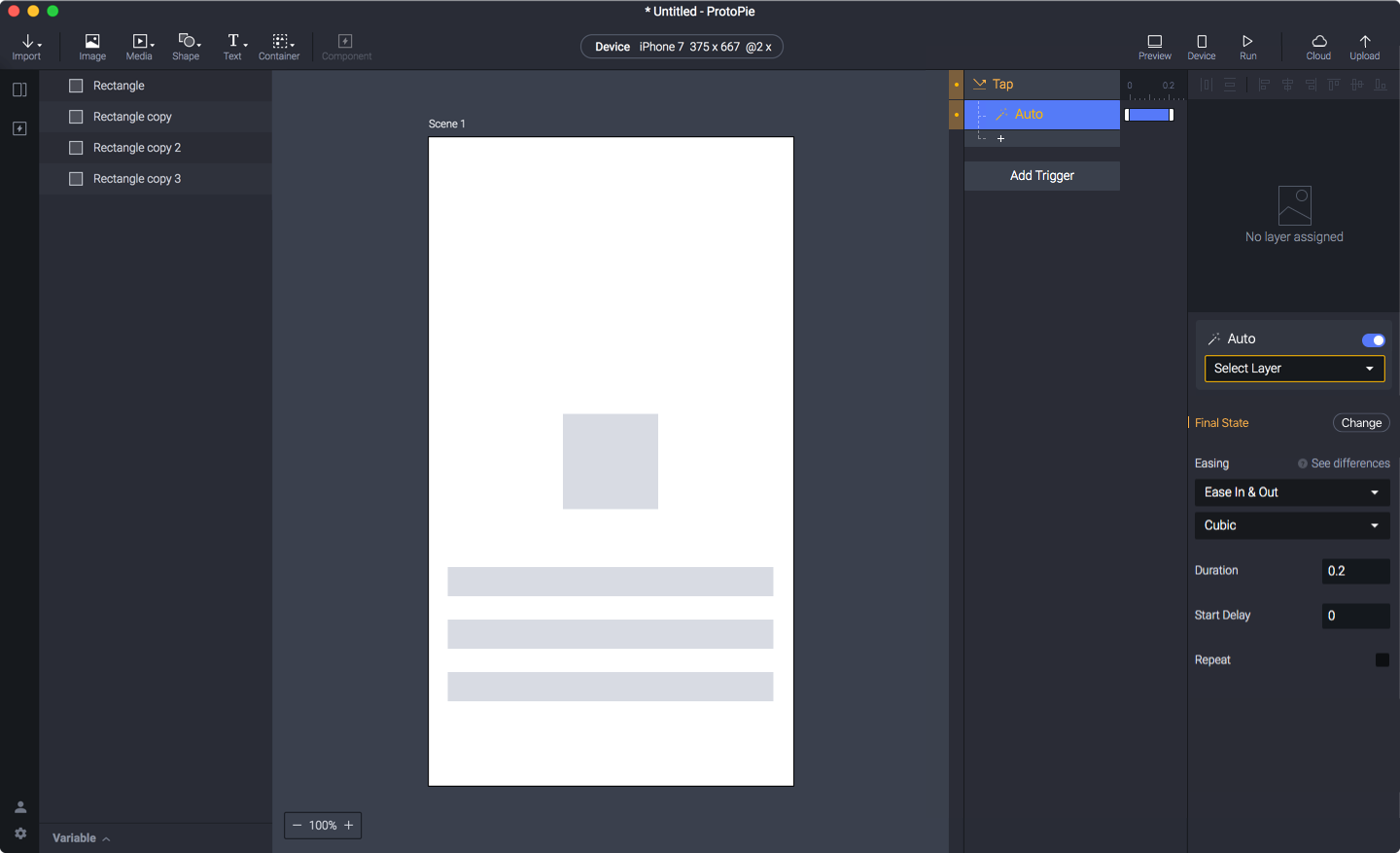Toggle the Auto response orange dot
This screenshot has height=853, width=1400.
pos(957,115)
